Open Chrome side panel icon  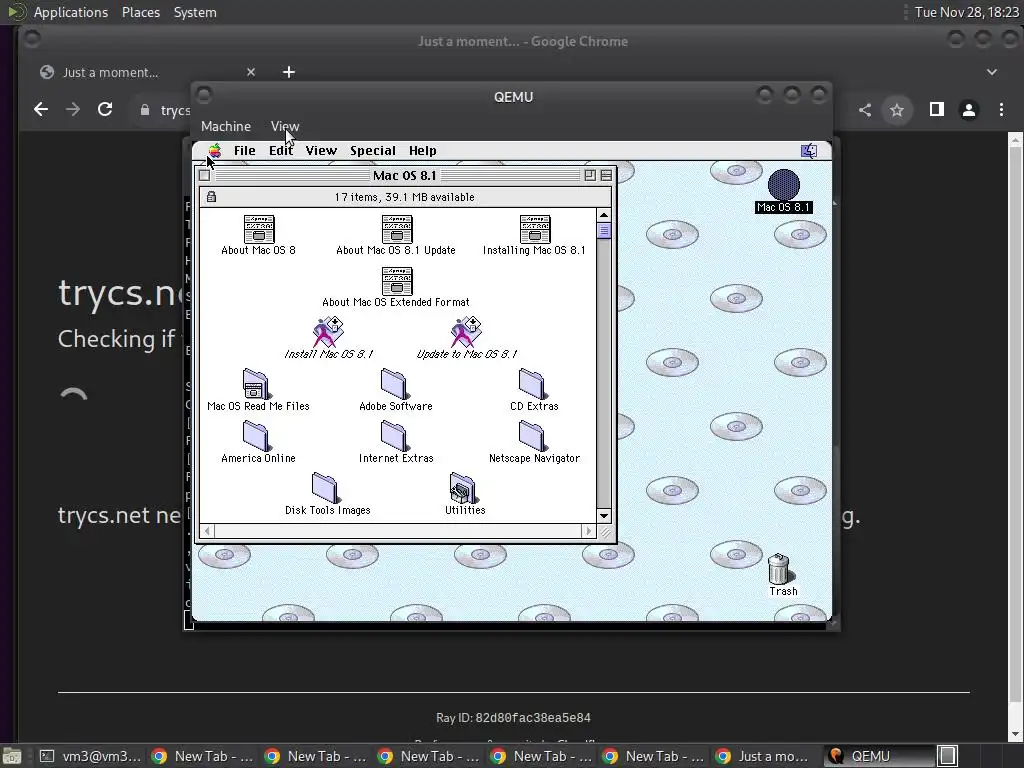(936, 109)
